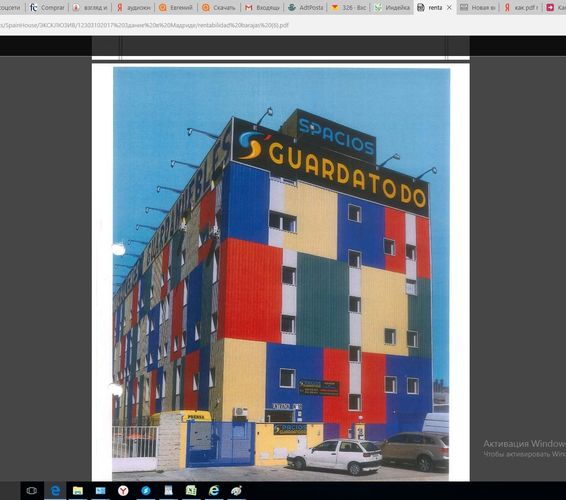Close the renta PDF tab
The height and width of the screenshot is (500, 566).
[449, 7]
